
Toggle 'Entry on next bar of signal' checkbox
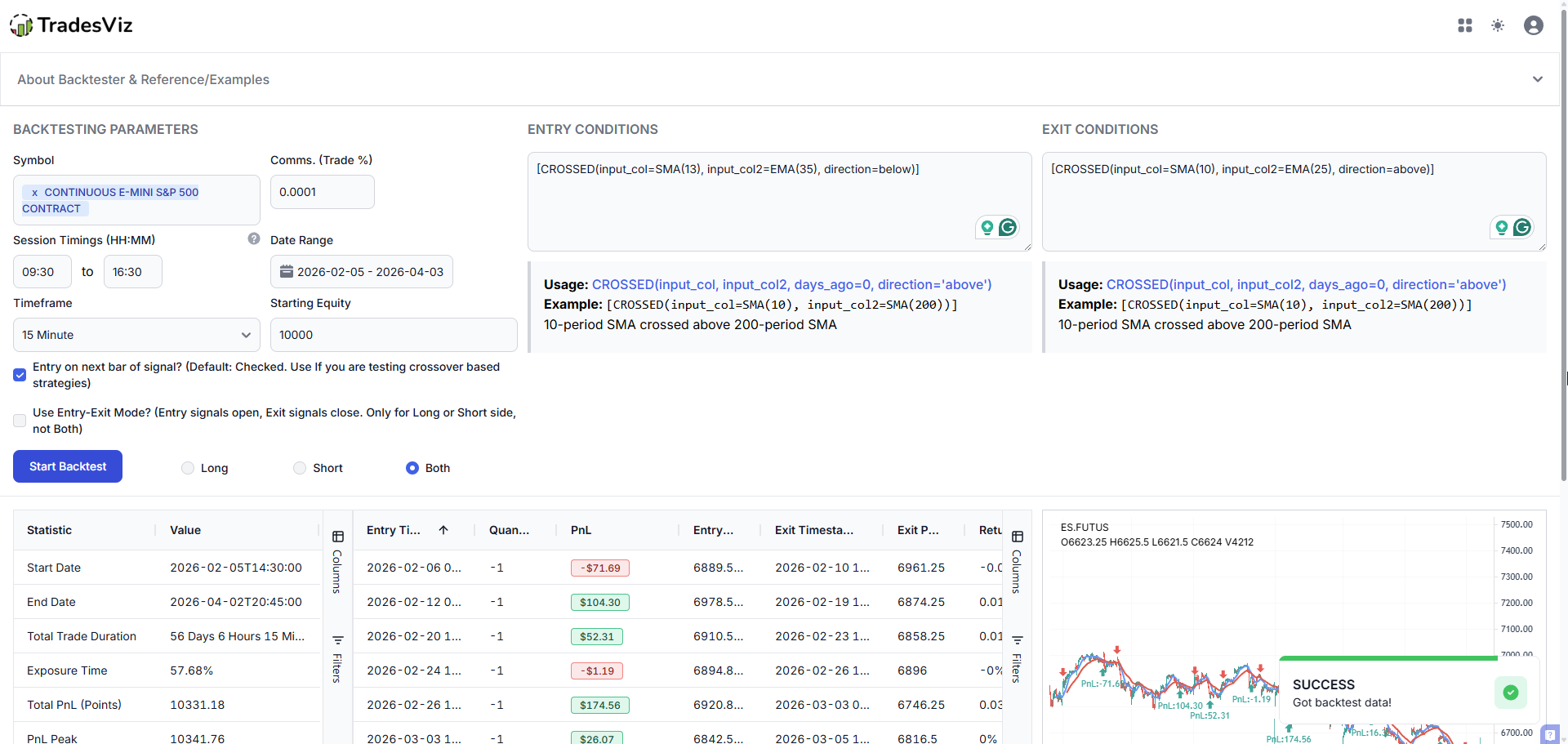tap(20, 375)
